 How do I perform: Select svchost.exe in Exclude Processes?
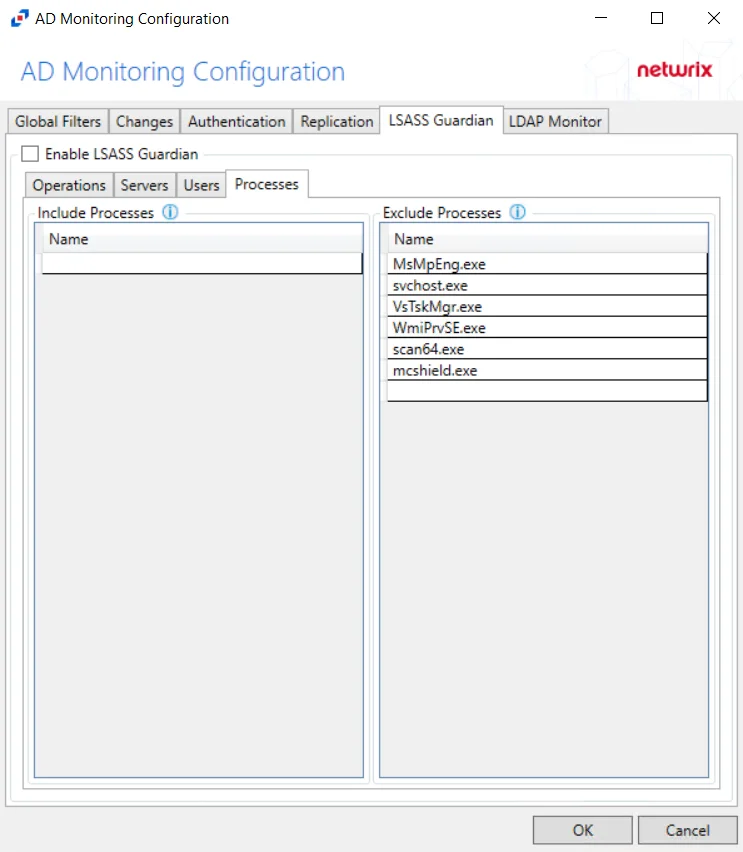pyautogui.click(x=547, y=285)
